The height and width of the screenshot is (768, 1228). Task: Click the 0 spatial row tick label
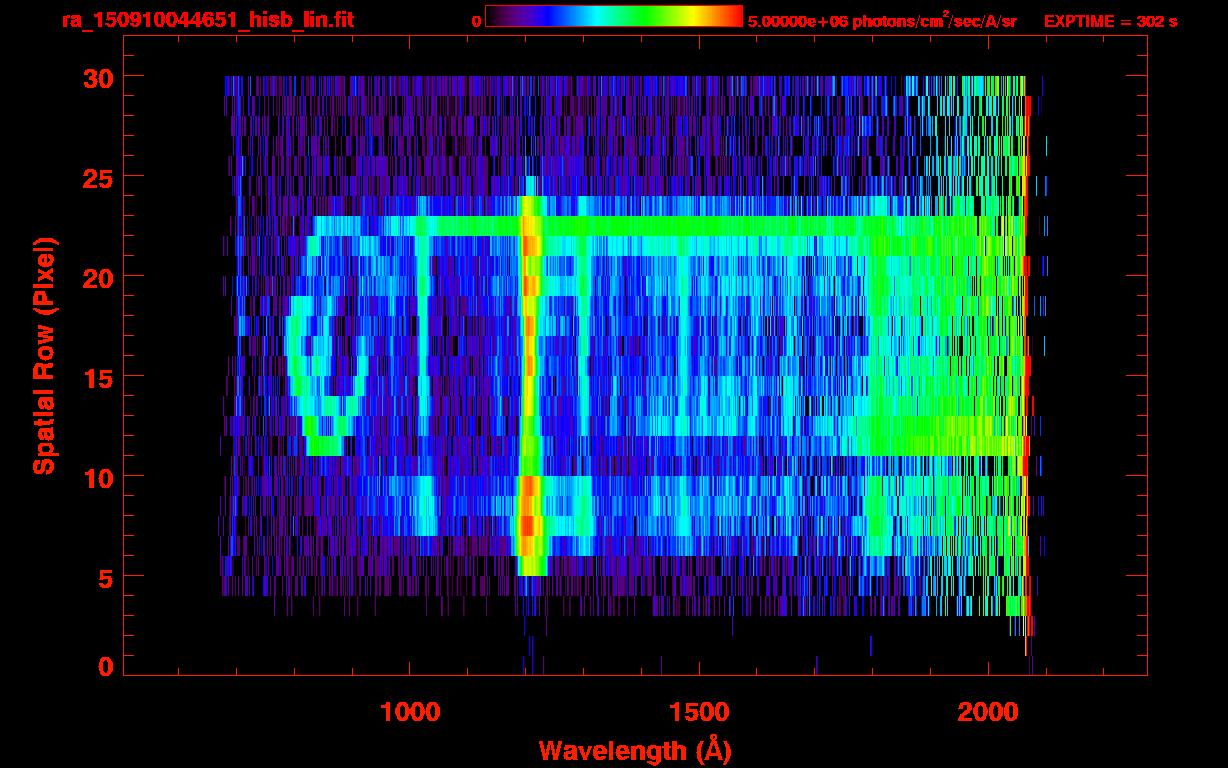click(x=105, y=666)
